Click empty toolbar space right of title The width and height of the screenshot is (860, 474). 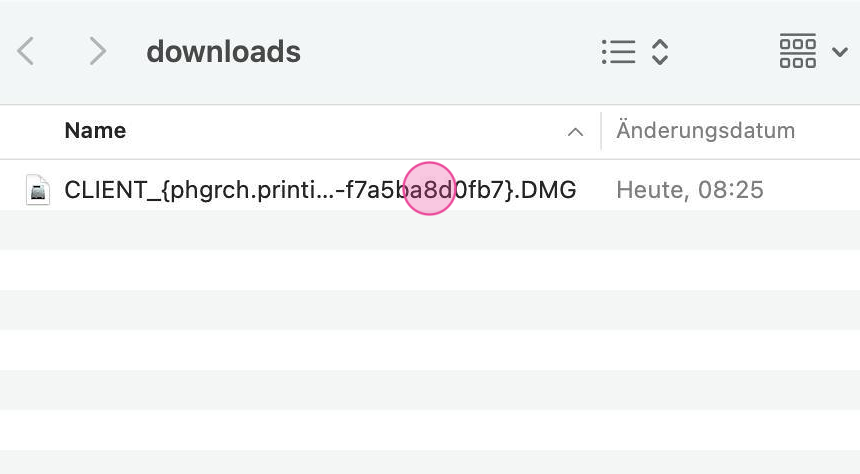click(450, 51)
